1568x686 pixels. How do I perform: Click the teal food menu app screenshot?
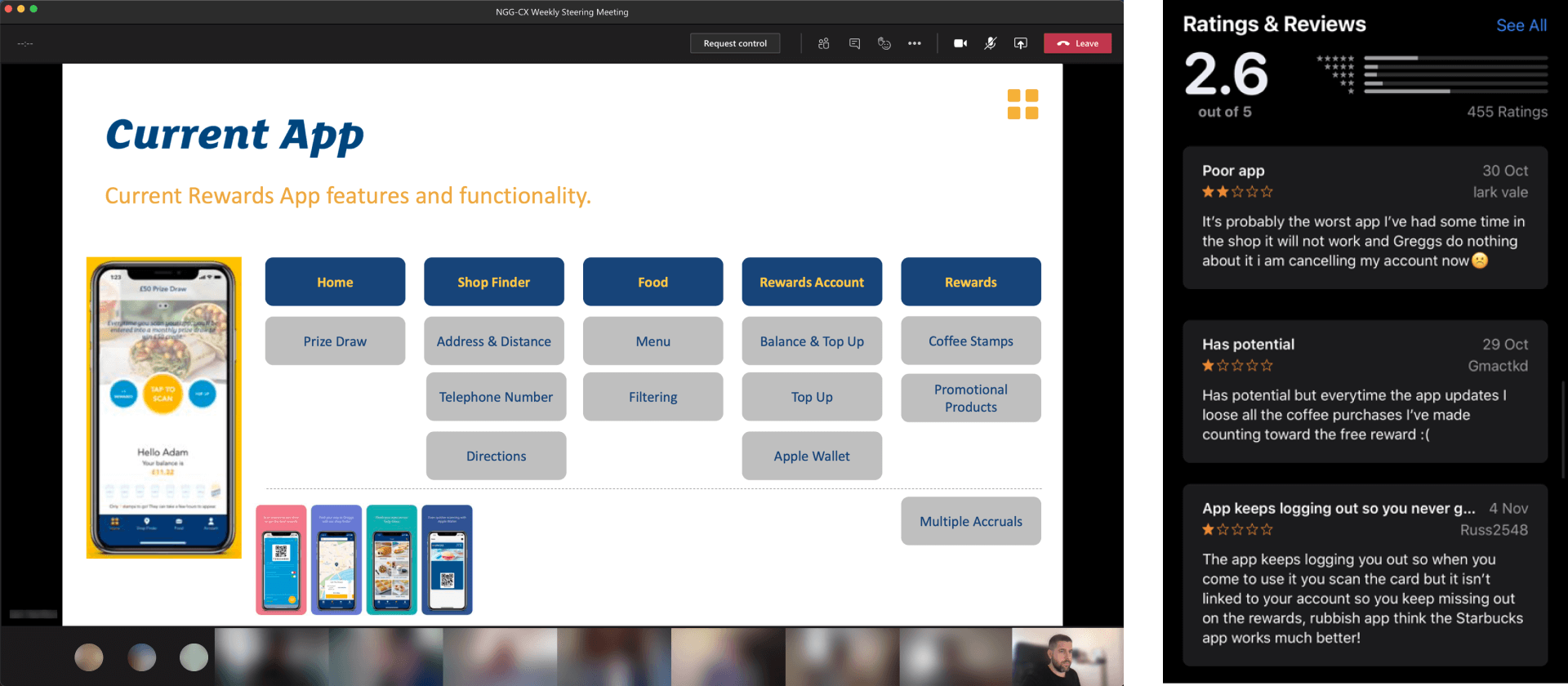pyautogui.click(x=391, y=560)
